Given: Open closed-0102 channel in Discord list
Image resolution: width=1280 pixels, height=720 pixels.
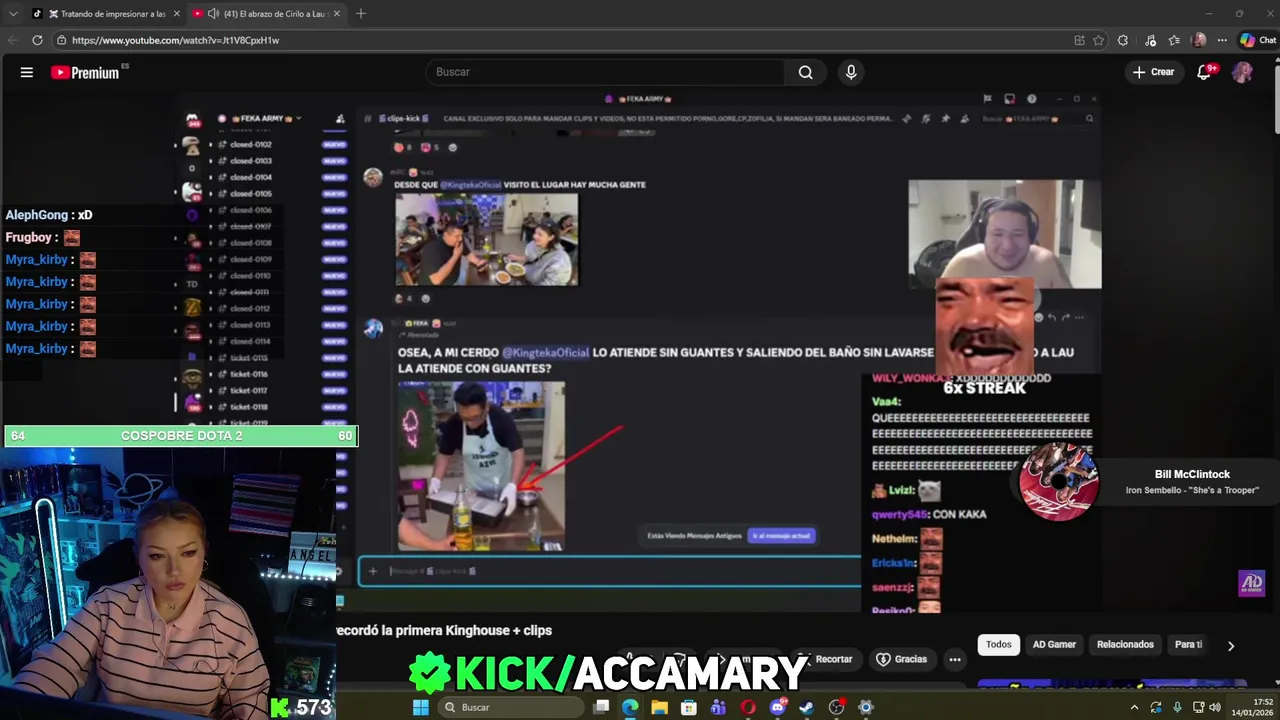Looking at the screenshot, I should coord(251,145).
